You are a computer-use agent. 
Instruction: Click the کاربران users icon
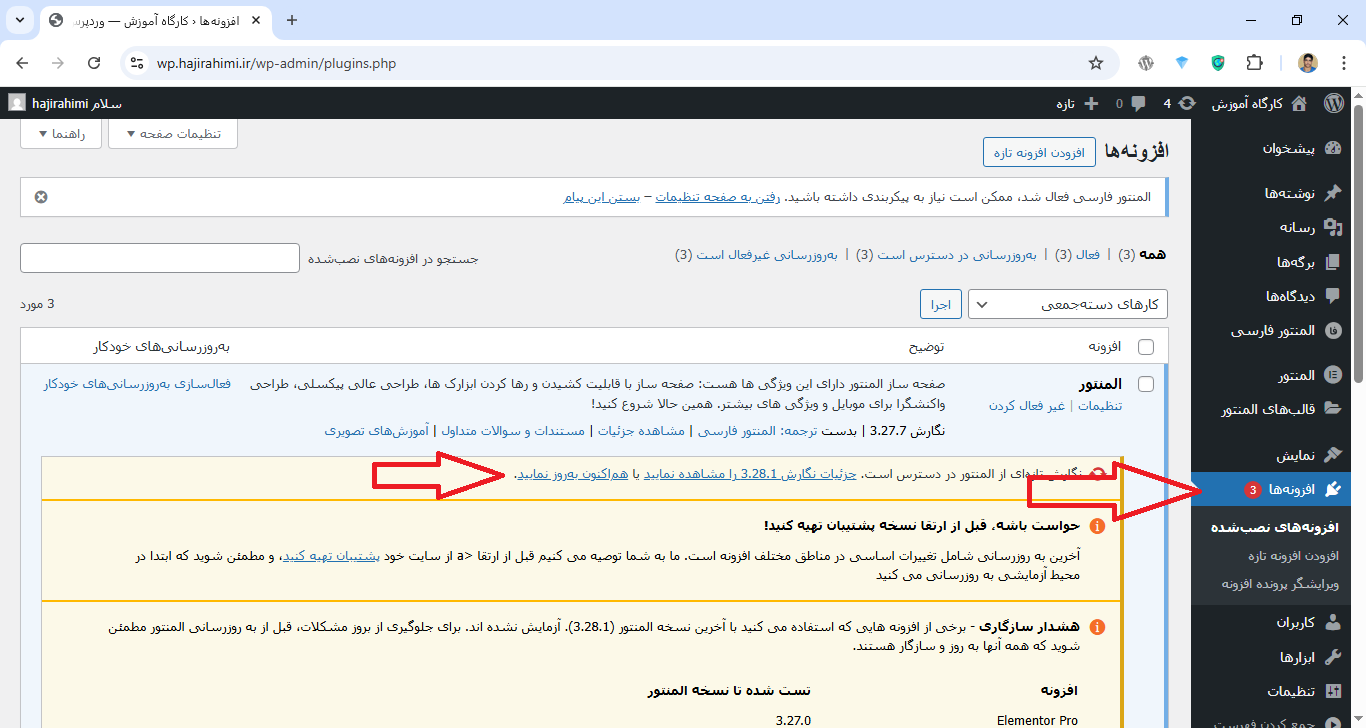tap(1332, 622)
